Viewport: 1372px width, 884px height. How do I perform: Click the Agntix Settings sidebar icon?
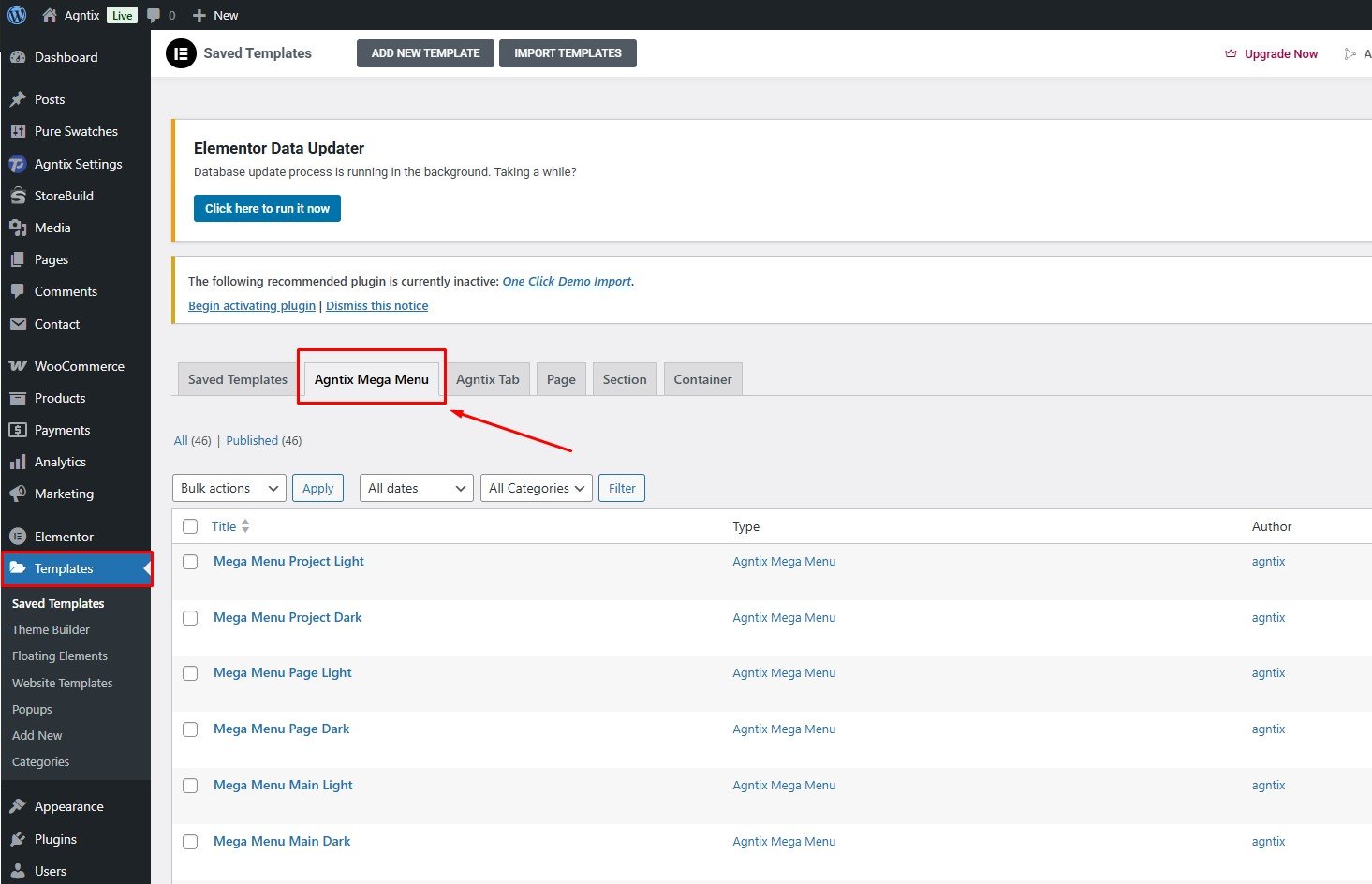pyautogui.click(x=18, y=164)
